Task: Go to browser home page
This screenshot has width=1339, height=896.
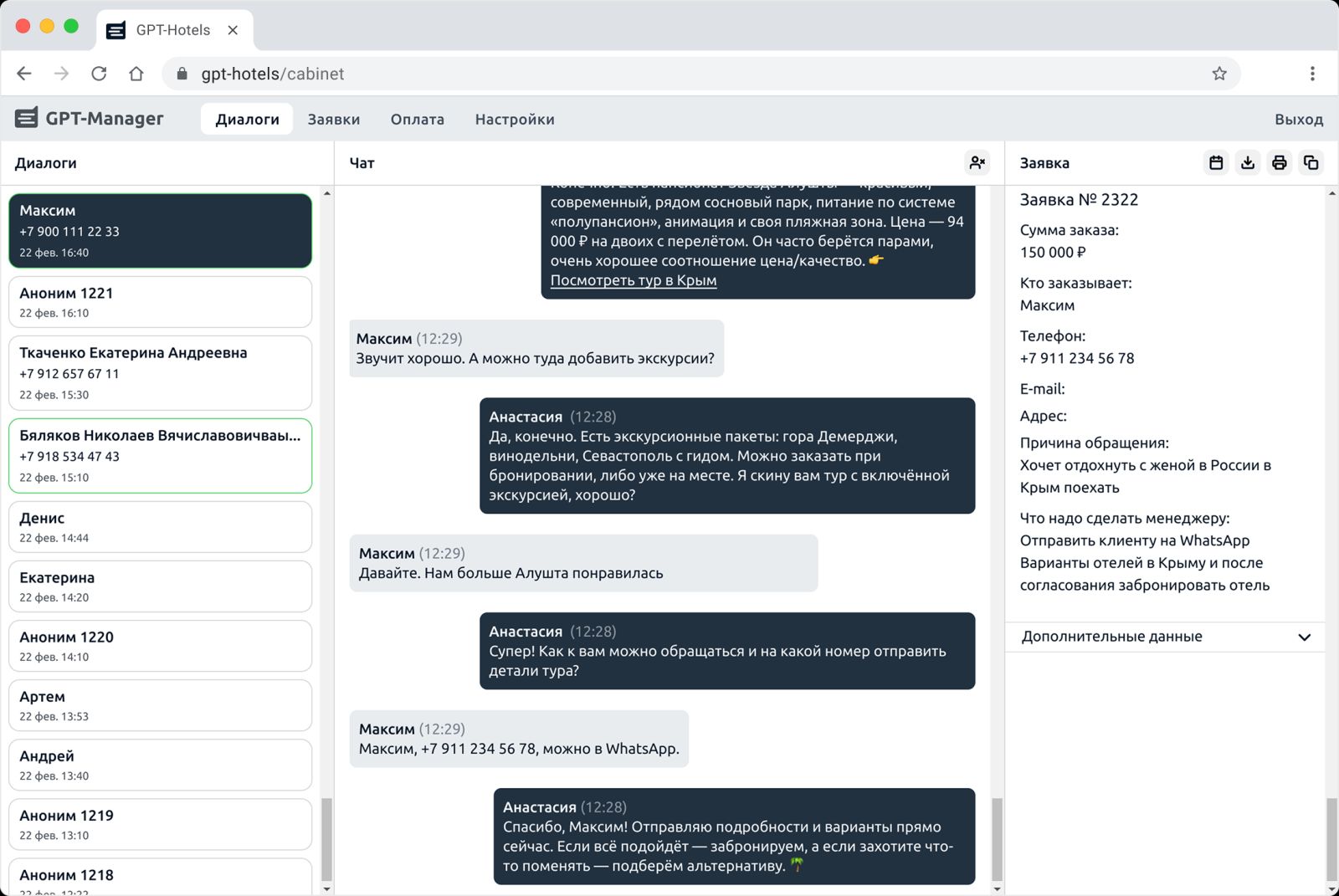Action: pyautogui.click(x=136, y=74)
